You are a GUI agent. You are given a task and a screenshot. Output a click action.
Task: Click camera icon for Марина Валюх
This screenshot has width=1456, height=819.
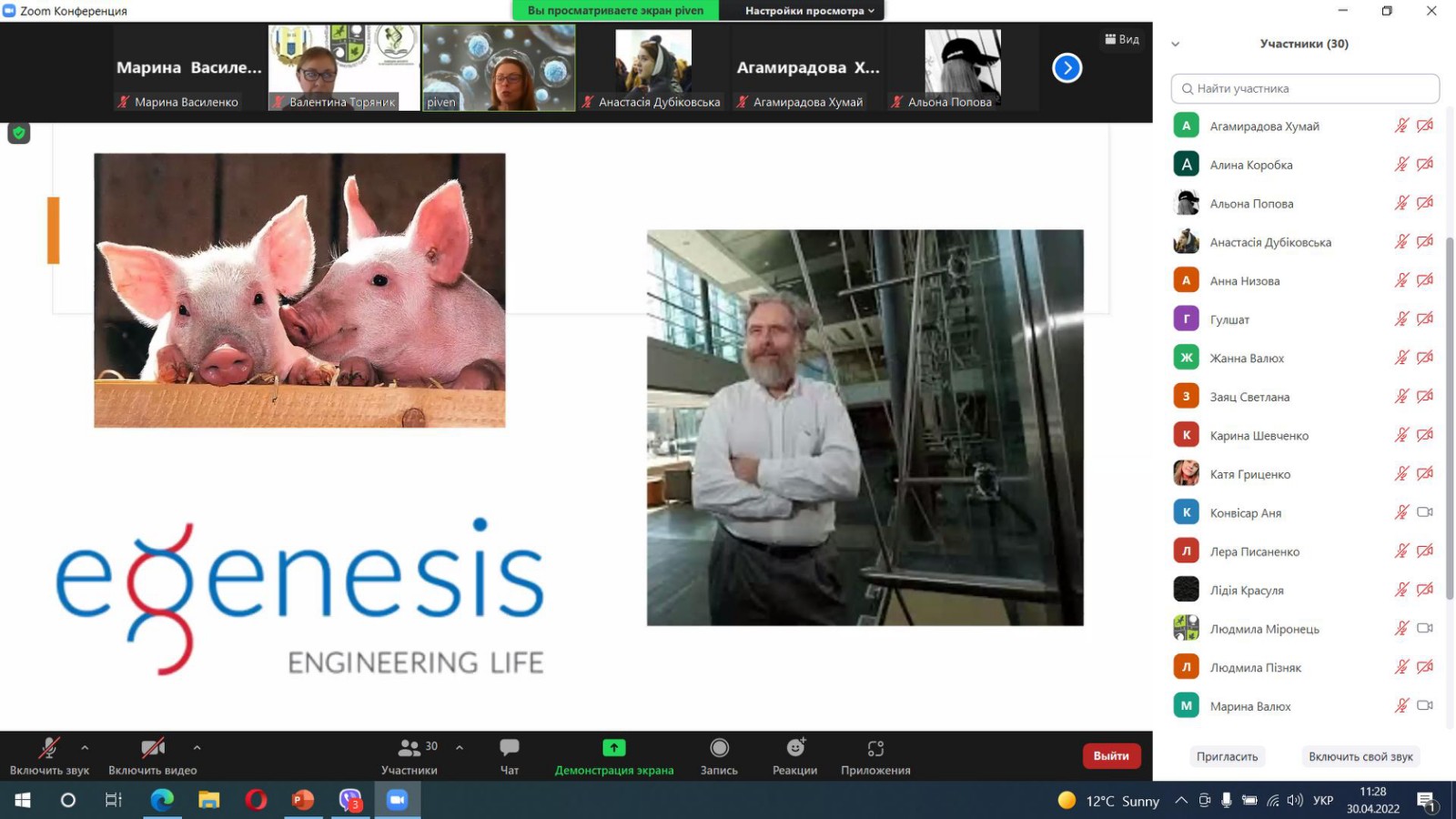(1425, 705)
